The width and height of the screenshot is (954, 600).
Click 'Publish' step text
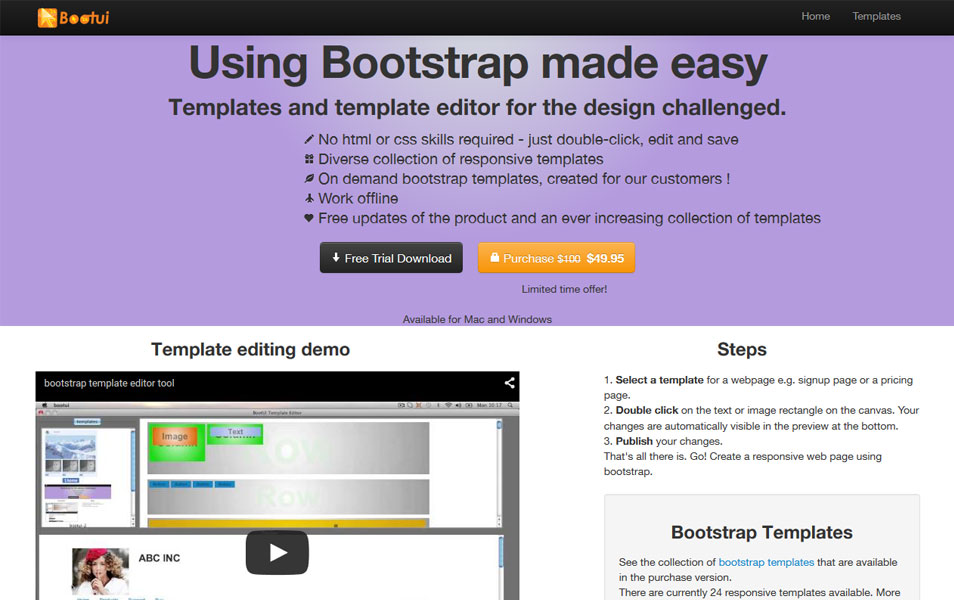[x=634, y=441]
